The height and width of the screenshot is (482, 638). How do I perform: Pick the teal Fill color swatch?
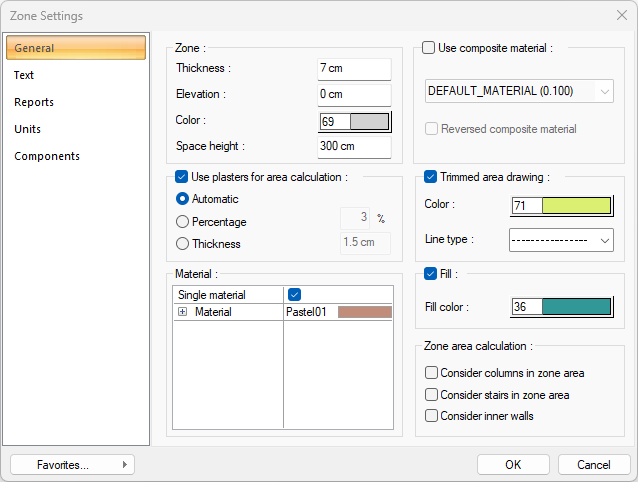(x=576, y=307)
